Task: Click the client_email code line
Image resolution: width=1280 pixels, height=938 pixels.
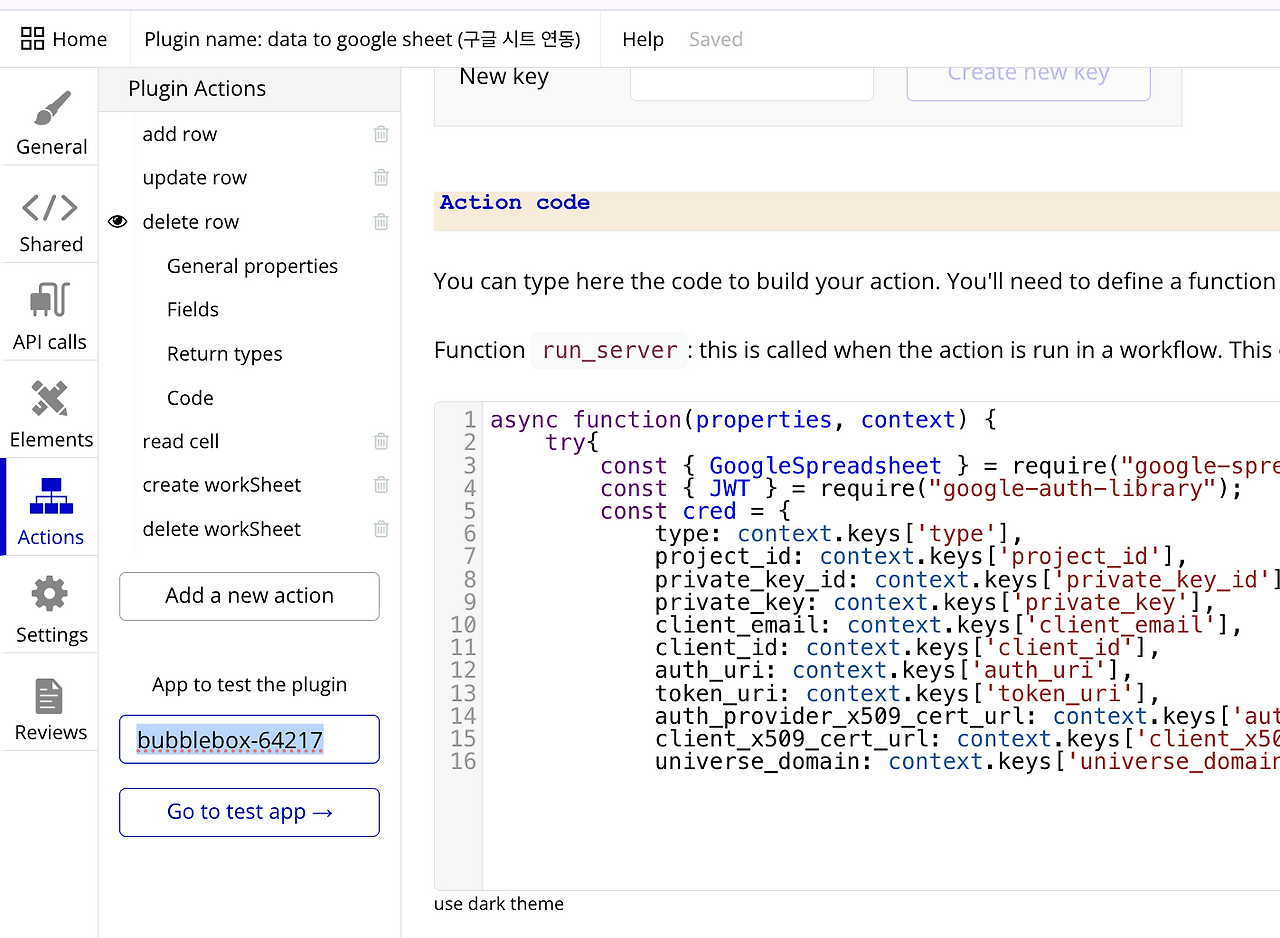Action: point(949,626)
